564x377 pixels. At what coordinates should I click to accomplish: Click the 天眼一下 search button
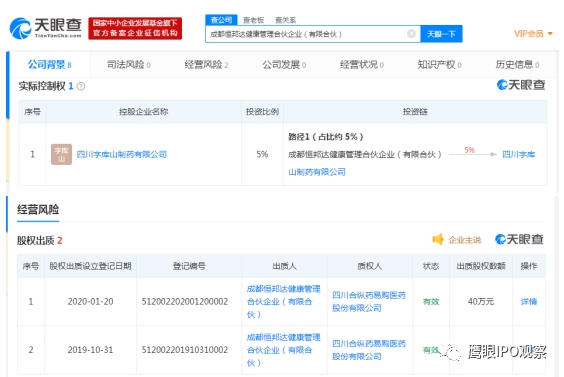tap(441, 34)
